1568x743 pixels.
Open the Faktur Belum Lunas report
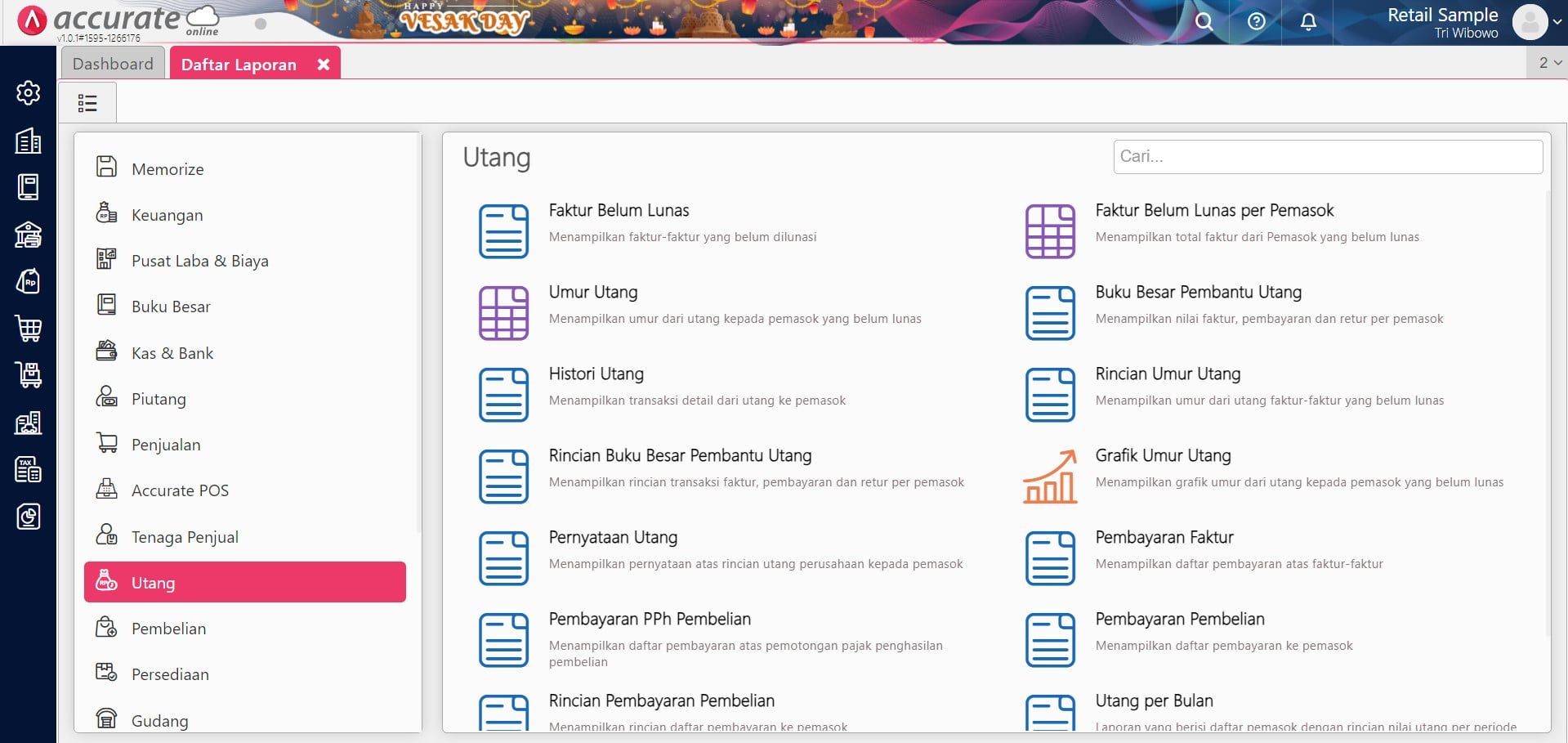(x=619, y=211)
